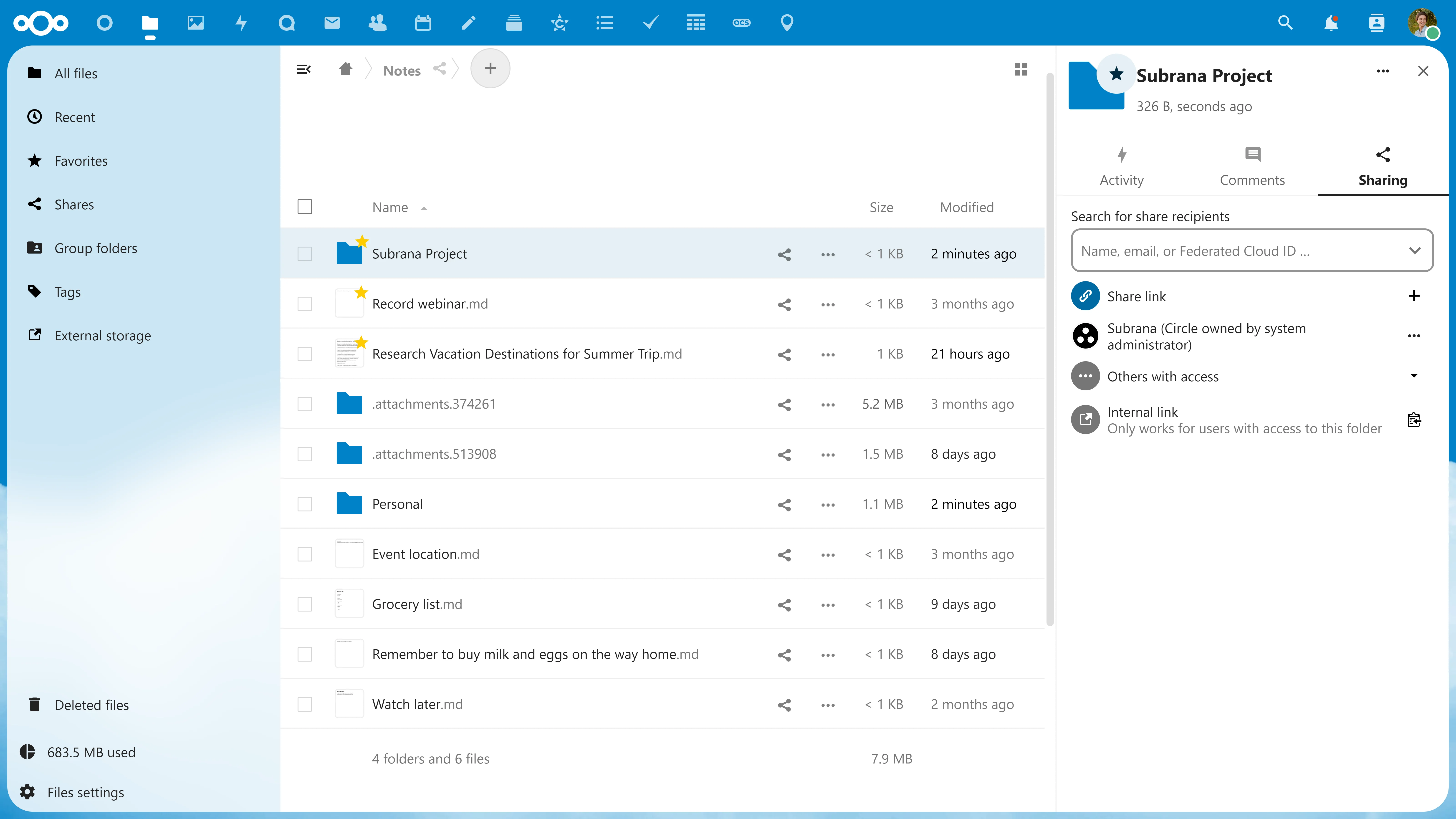Copy internal link to clipboard

[x=1414, y=419]
